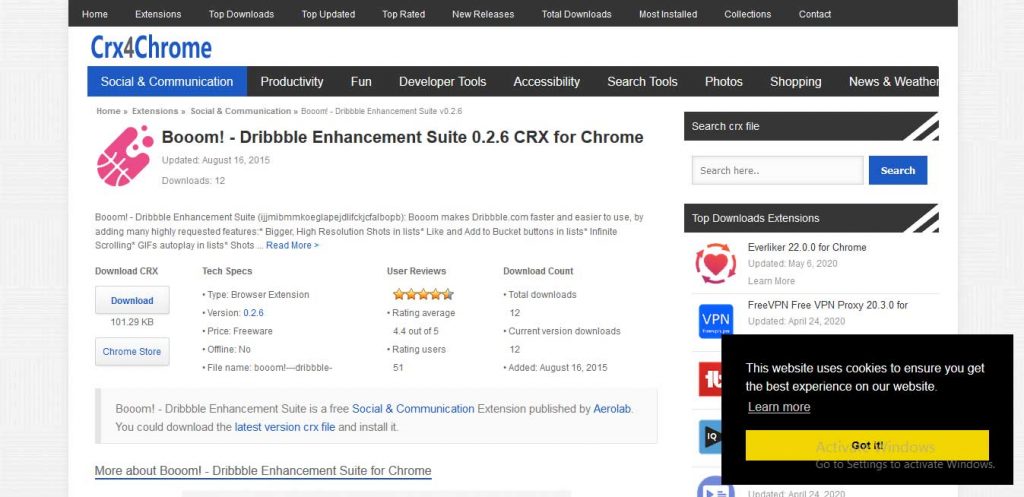Click the Chrome Store button
This screenshot has width=1024, height=497.
(x=132, y=352)
